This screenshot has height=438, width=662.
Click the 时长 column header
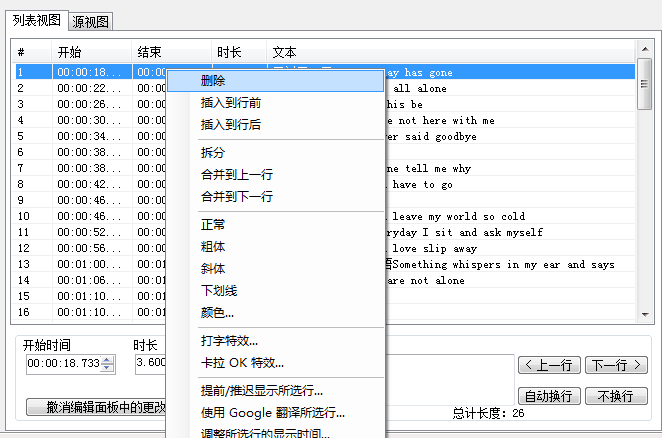tap(239, 52)
